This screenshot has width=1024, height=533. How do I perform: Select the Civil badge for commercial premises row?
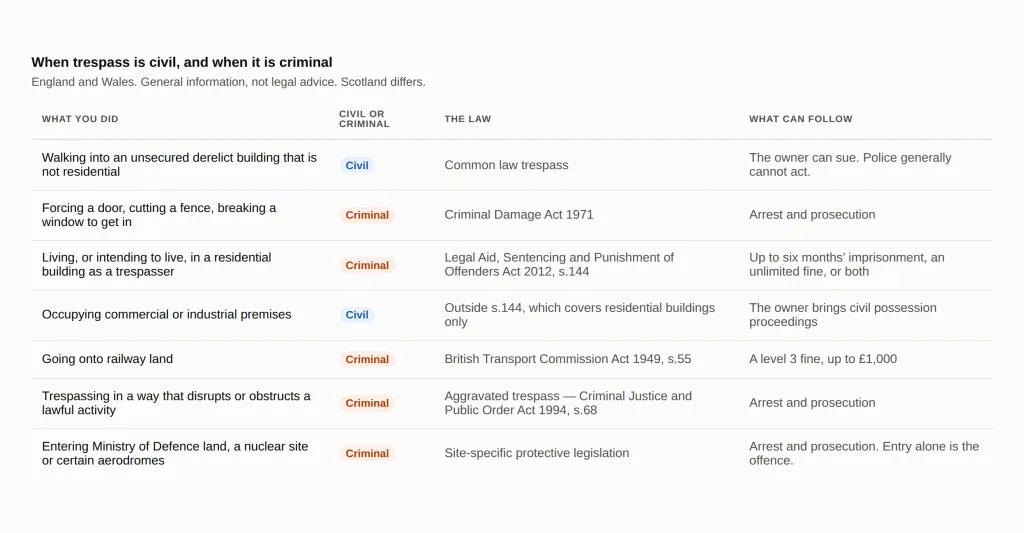coord(357,315)
